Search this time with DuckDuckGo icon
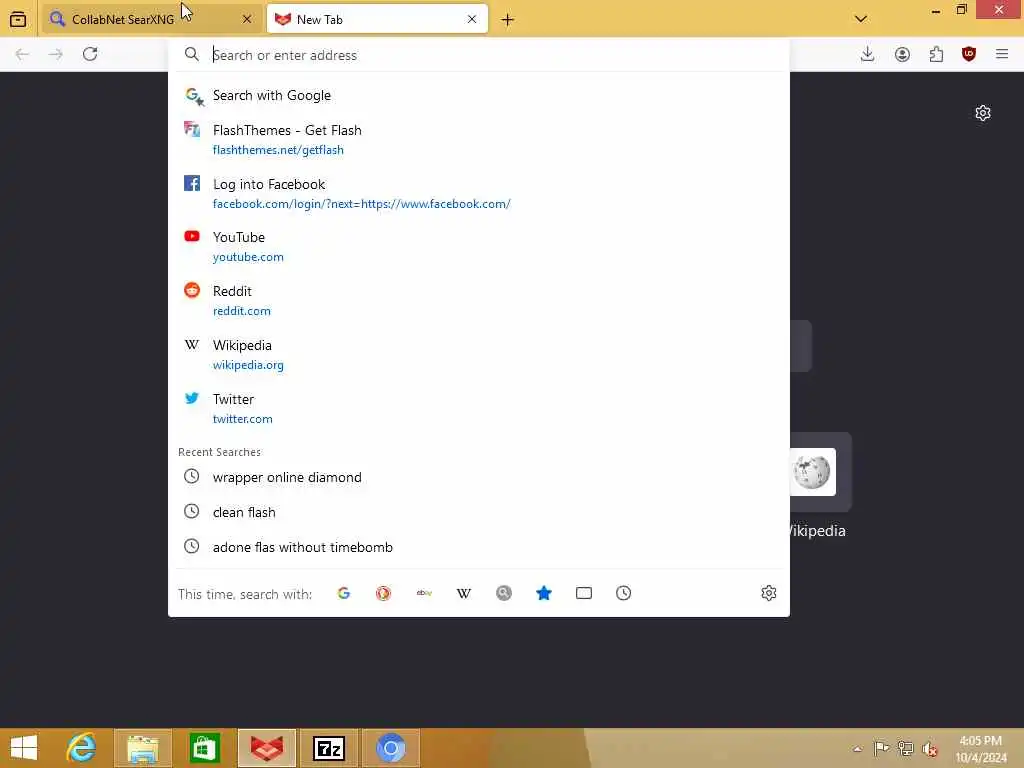Image resolution: width=1024 pixels, height=768 pixels. pos(383,593)
